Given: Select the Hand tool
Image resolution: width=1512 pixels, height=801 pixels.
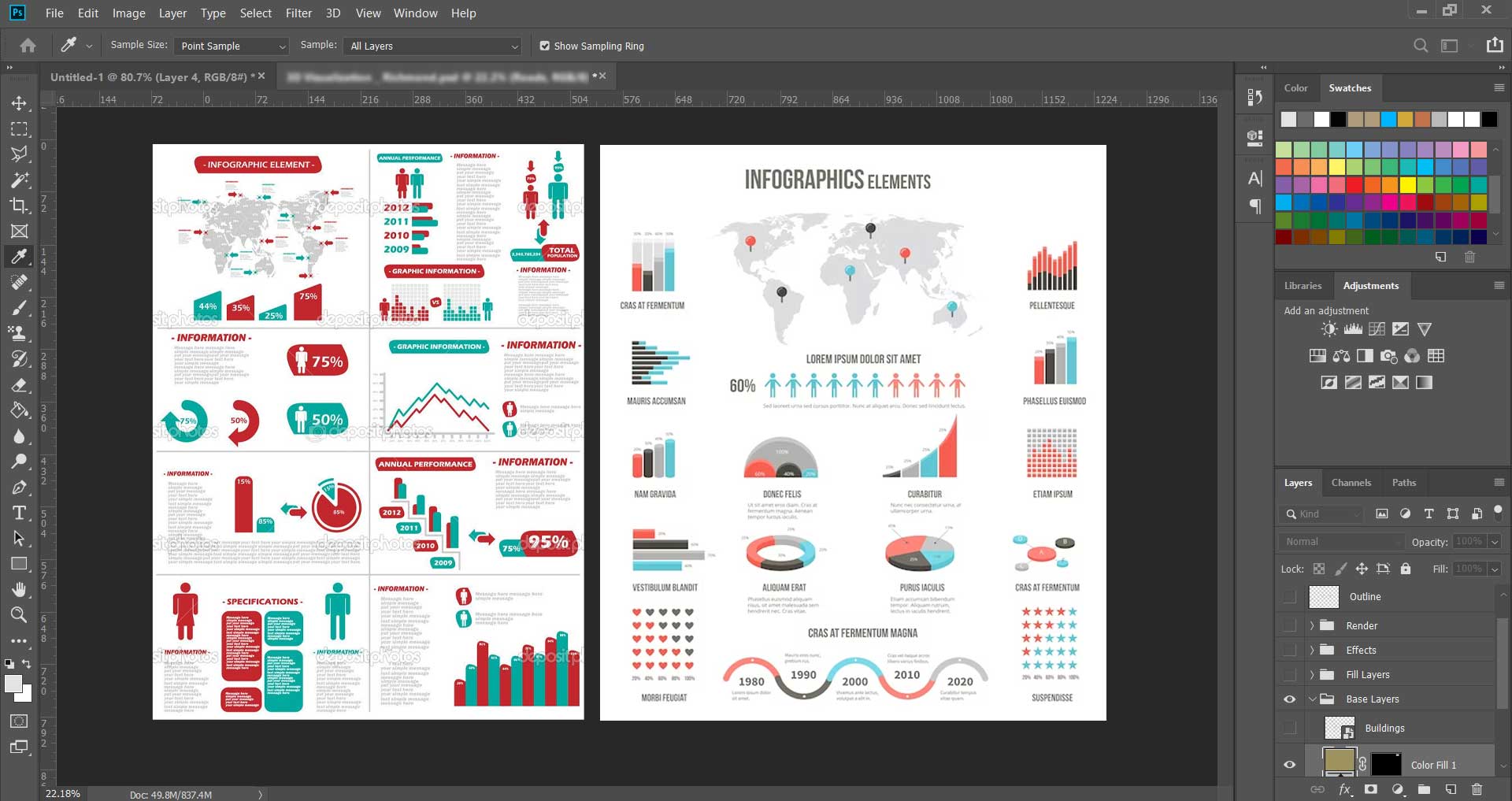Looking at the screenshot, I should (x=19, y=589).
